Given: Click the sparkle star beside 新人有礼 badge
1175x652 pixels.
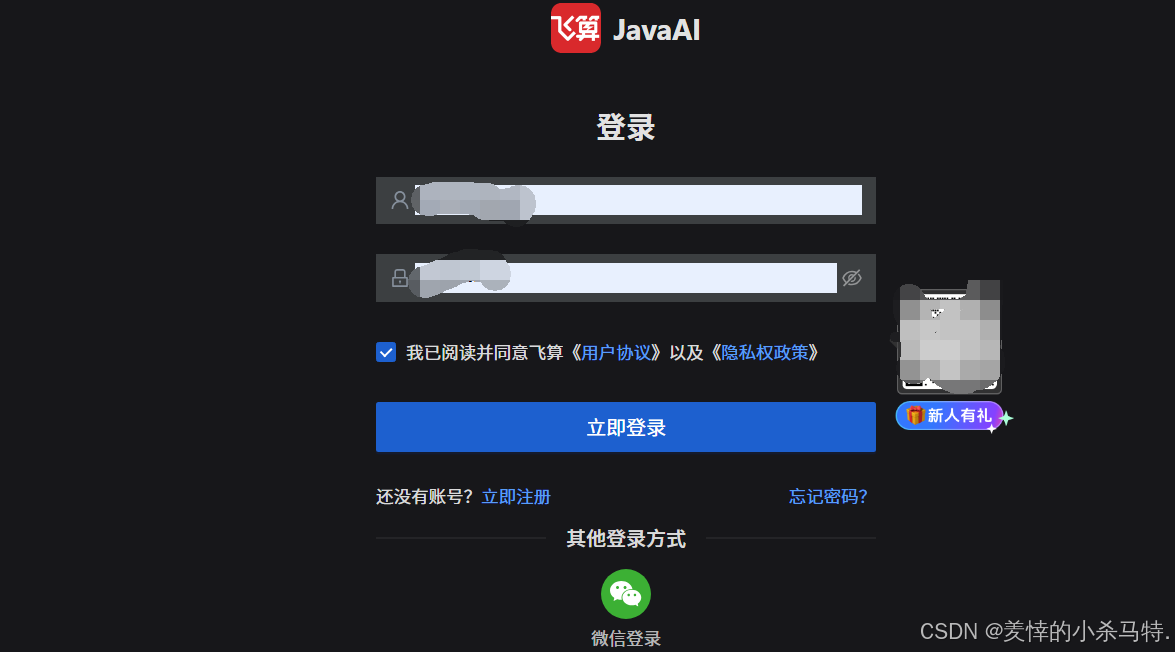Looking at the screenshot, I should pyautogui.click(x=1006, y=419).
